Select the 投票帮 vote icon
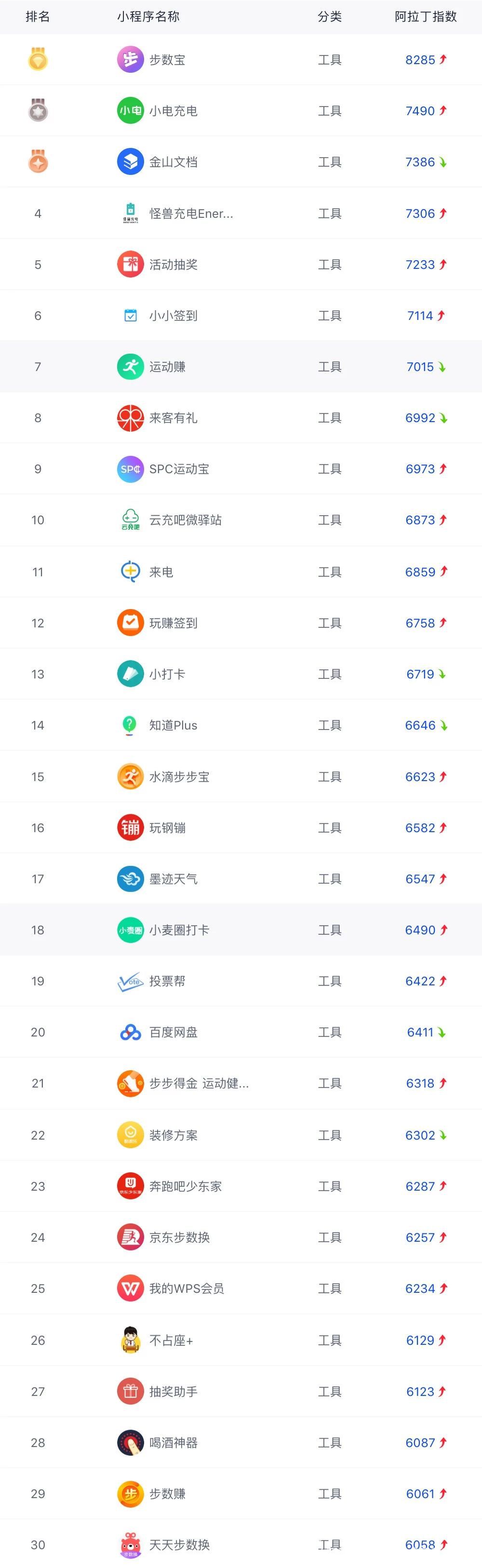 [130, 981]
